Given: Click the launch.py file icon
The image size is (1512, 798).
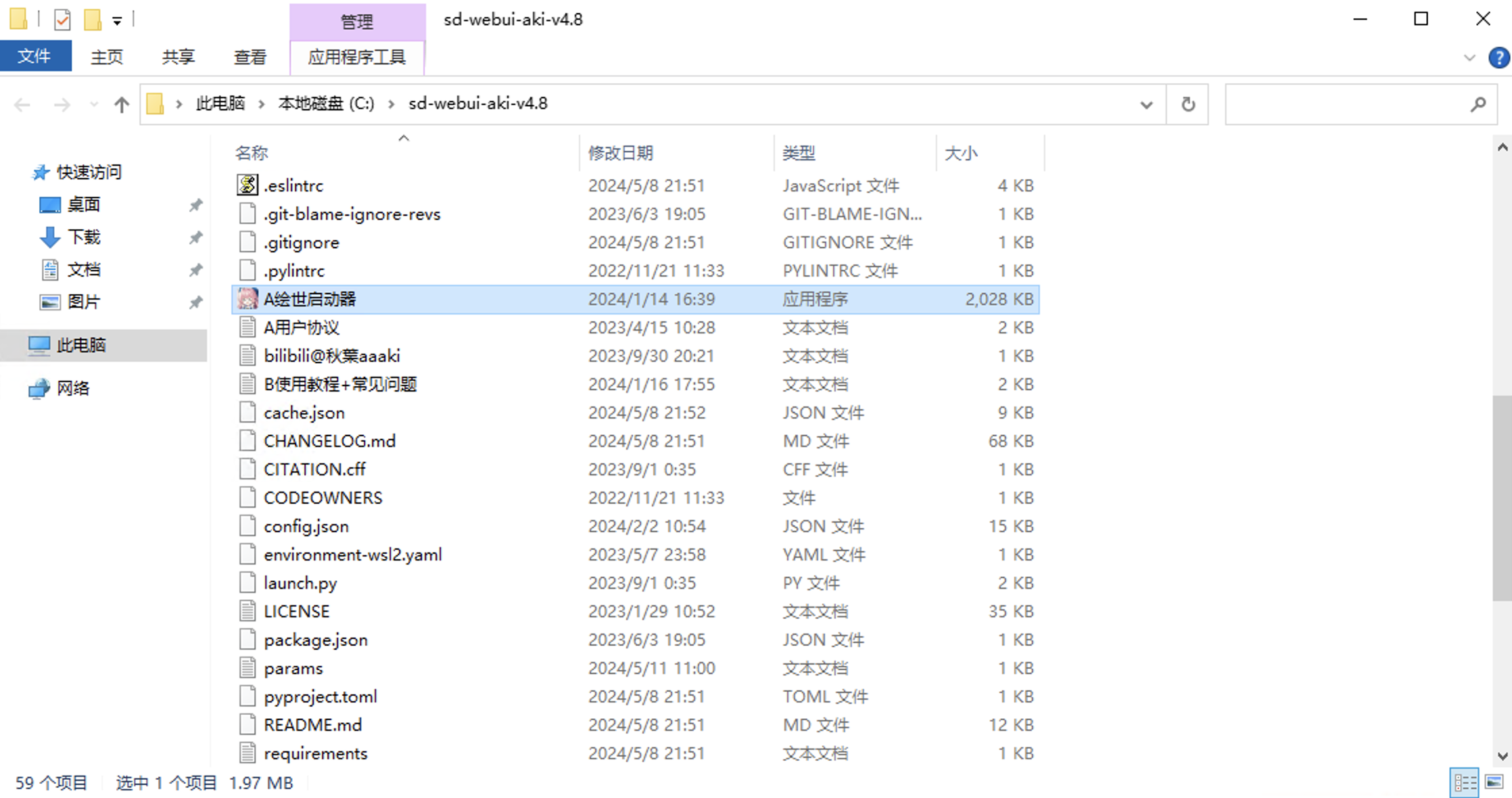Looking at the screenshot, I should click(x=247, y=582).
